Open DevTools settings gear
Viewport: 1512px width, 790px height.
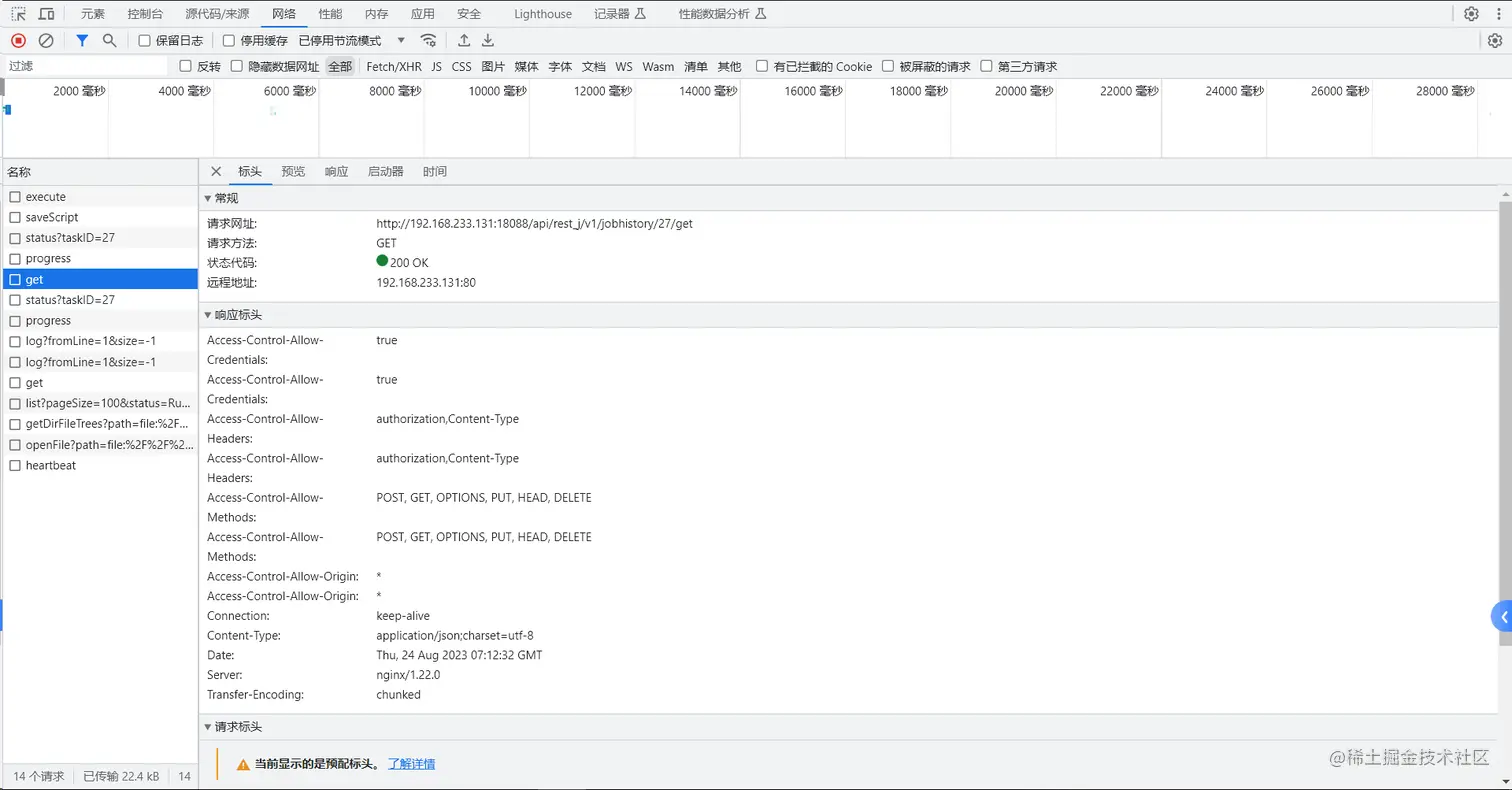point(1471,14)
